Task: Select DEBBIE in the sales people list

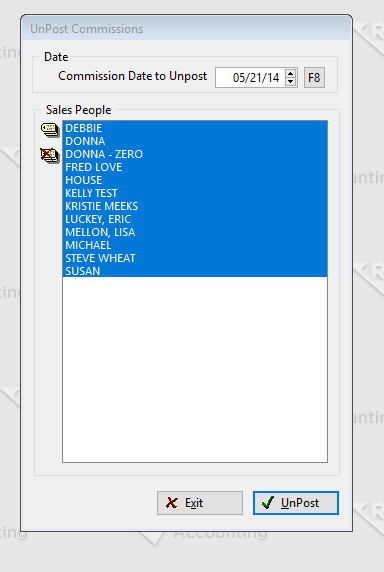Action: click(195, 128)
